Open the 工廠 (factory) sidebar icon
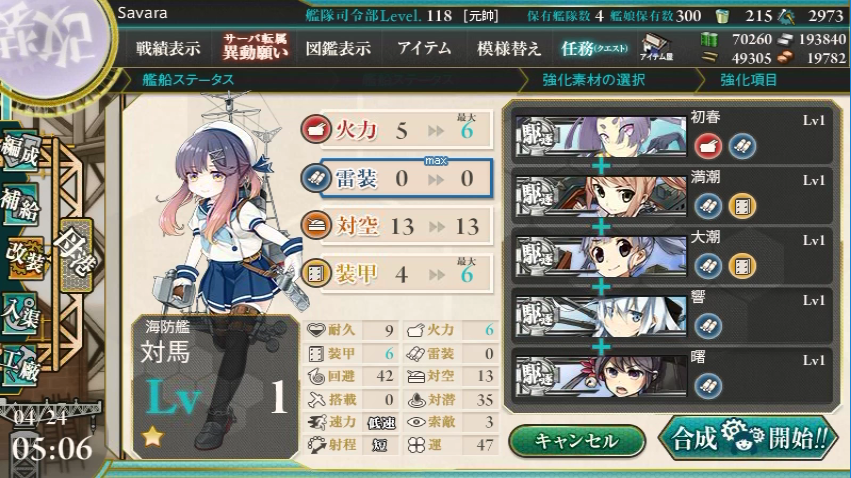The height and width of the screenshot is (478, 851). (x=21, y=365)
